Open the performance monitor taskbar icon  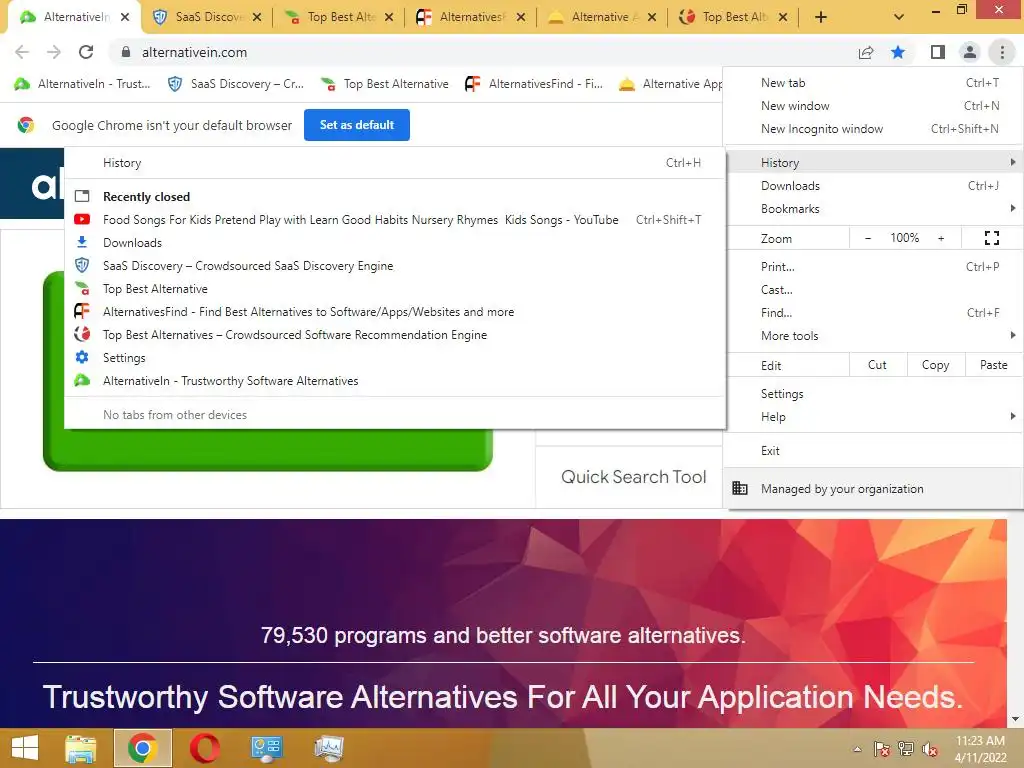pyautogui.click(x=328, y=748)
